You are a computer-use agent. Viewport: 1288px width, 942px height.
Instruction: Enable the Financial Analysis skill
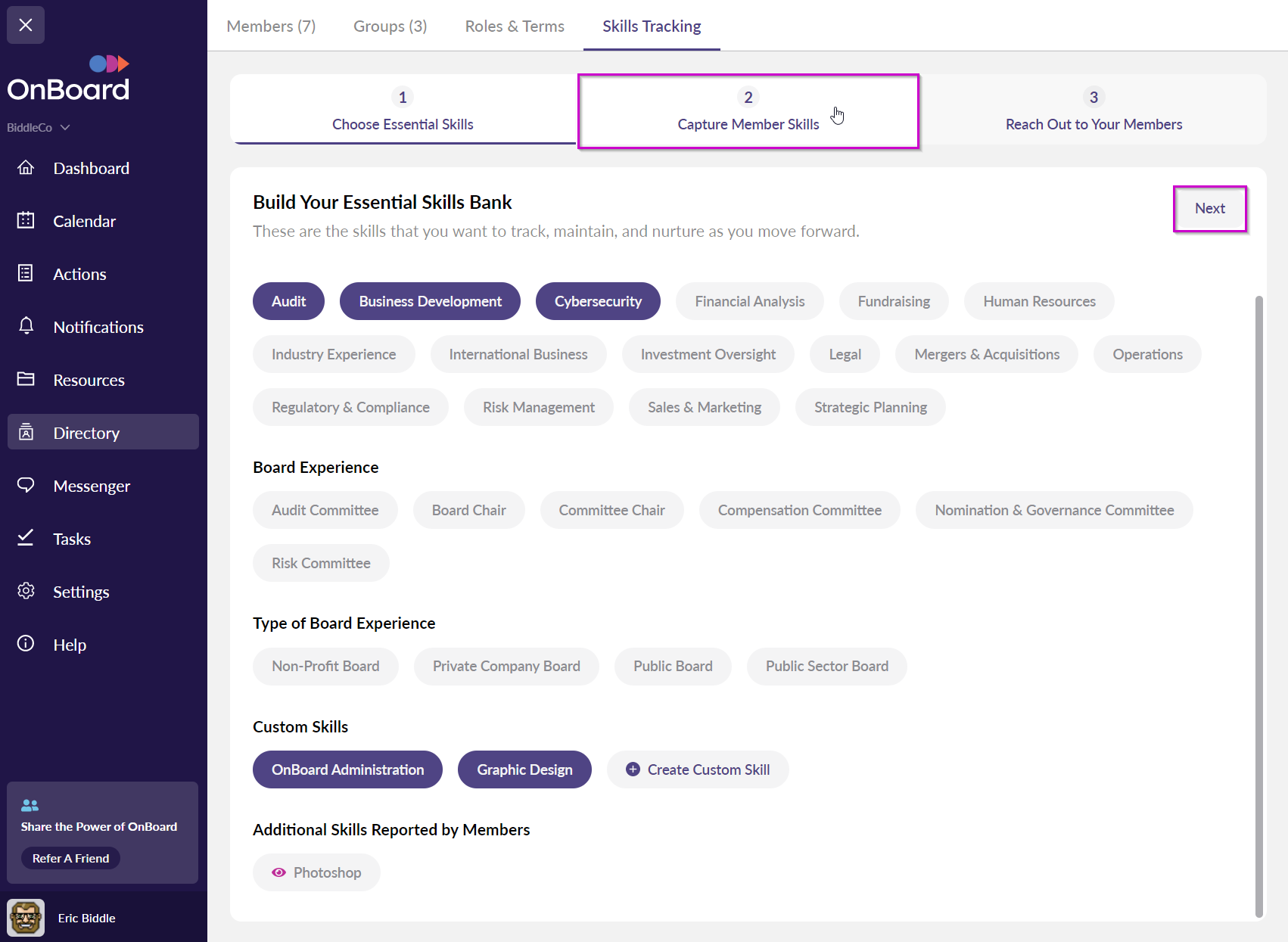[x=749, y=301]
